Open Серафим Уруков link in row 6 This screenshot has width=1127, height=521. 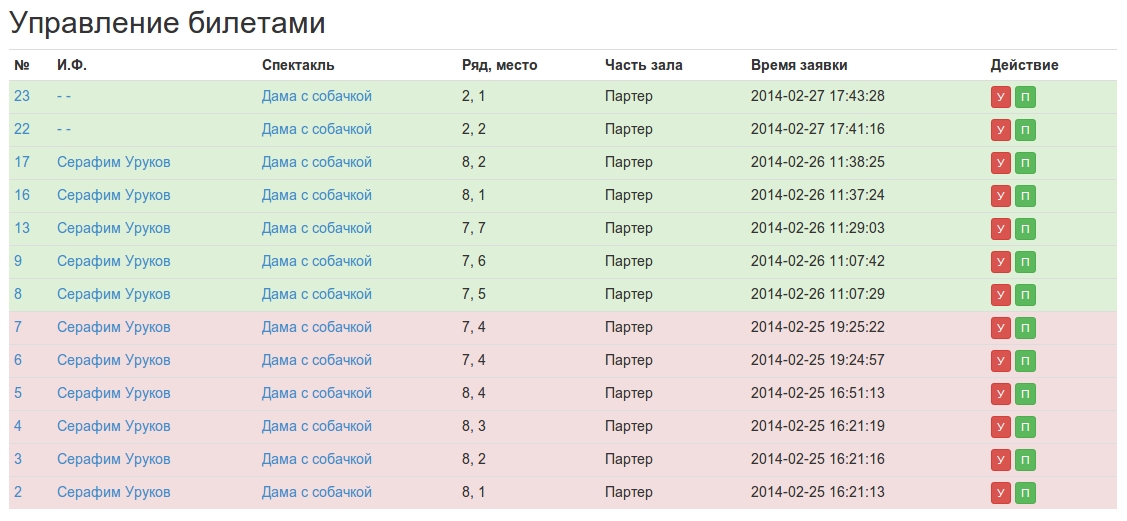pyautogui.click(x=114, y=361)
